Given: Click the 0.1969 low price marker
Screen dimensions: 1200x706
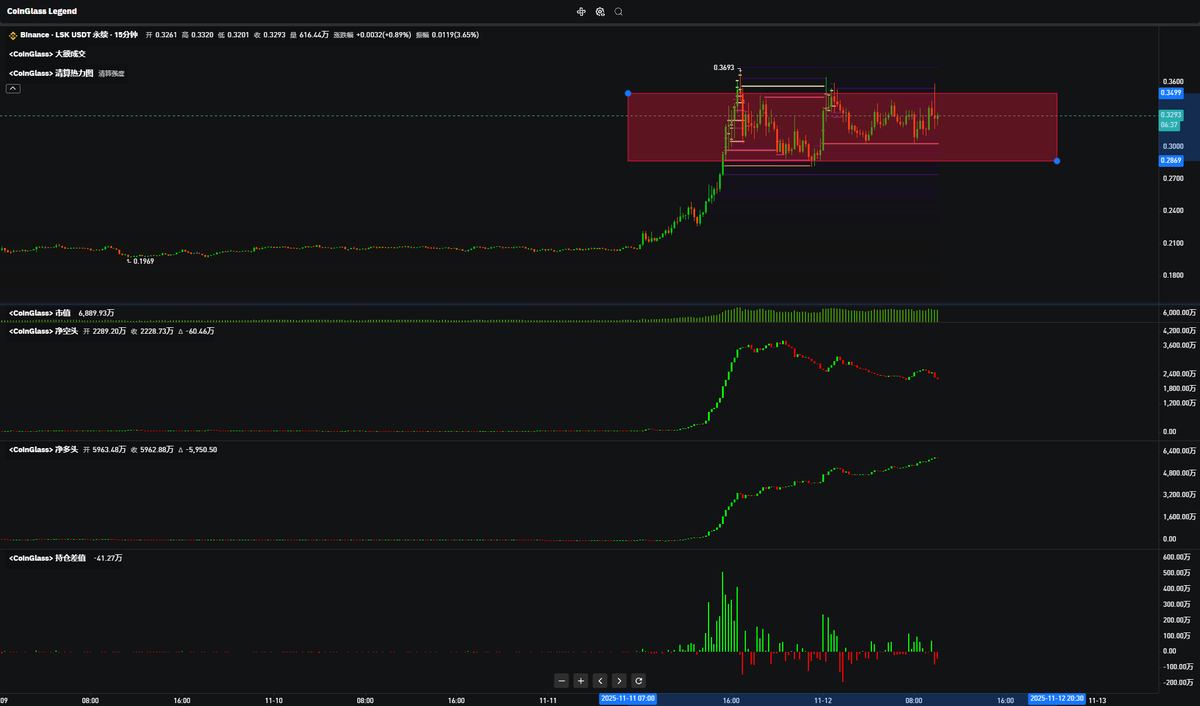Looking at the screenshot, I should (144, 261).
